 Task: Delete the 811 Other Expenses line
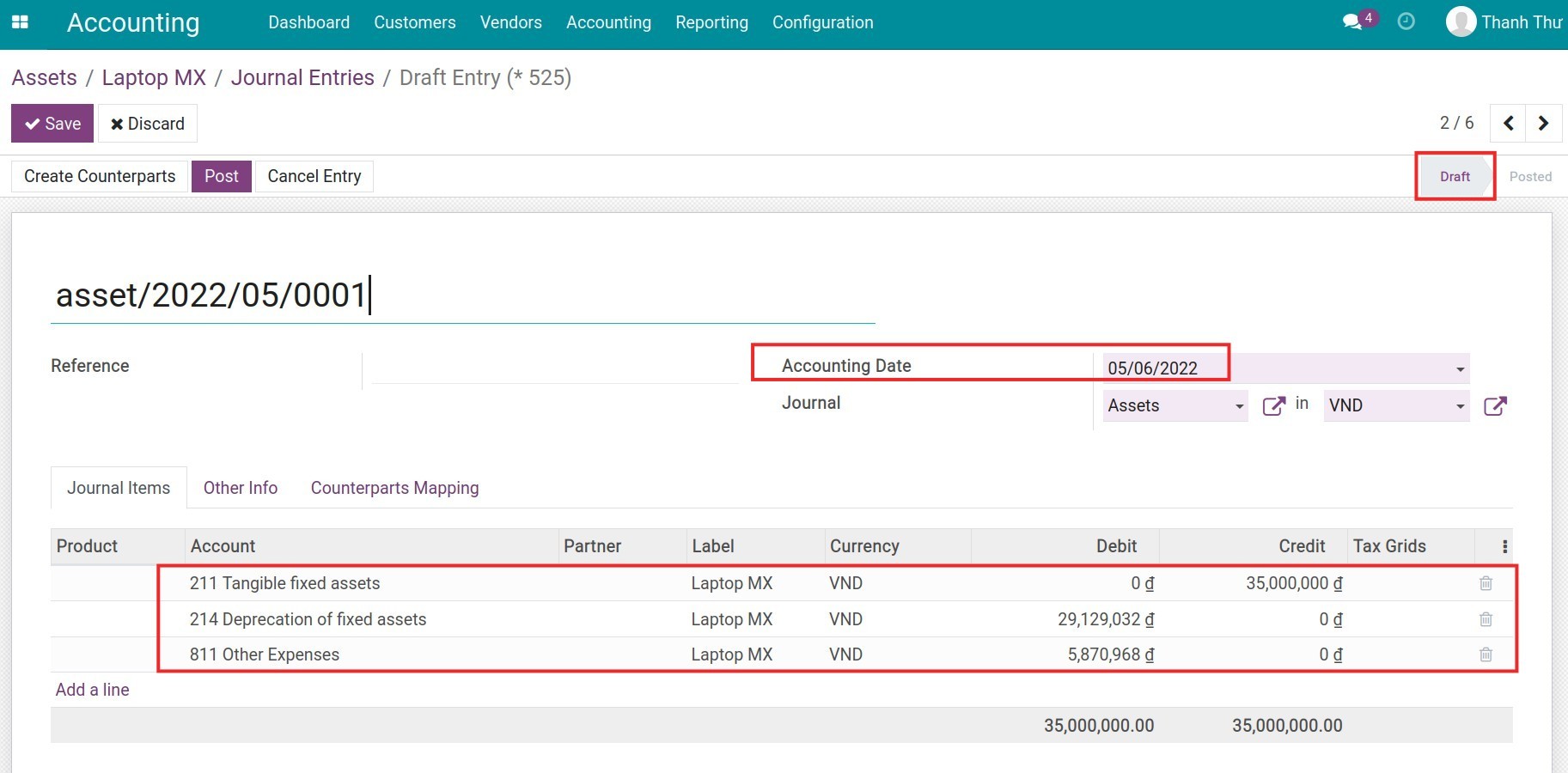point(1486,654)
